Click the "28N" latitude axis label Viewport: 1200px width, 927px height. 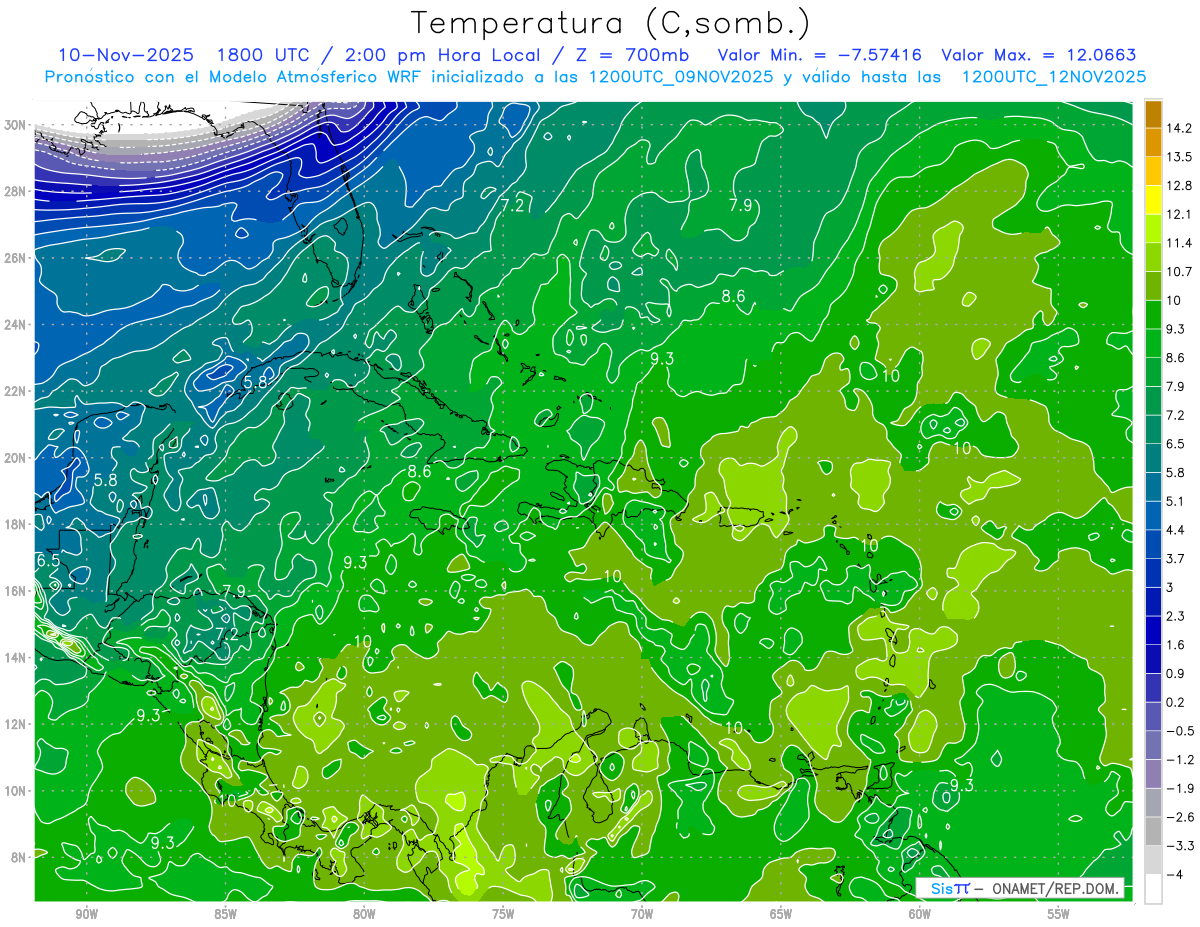tap(16, 191)
